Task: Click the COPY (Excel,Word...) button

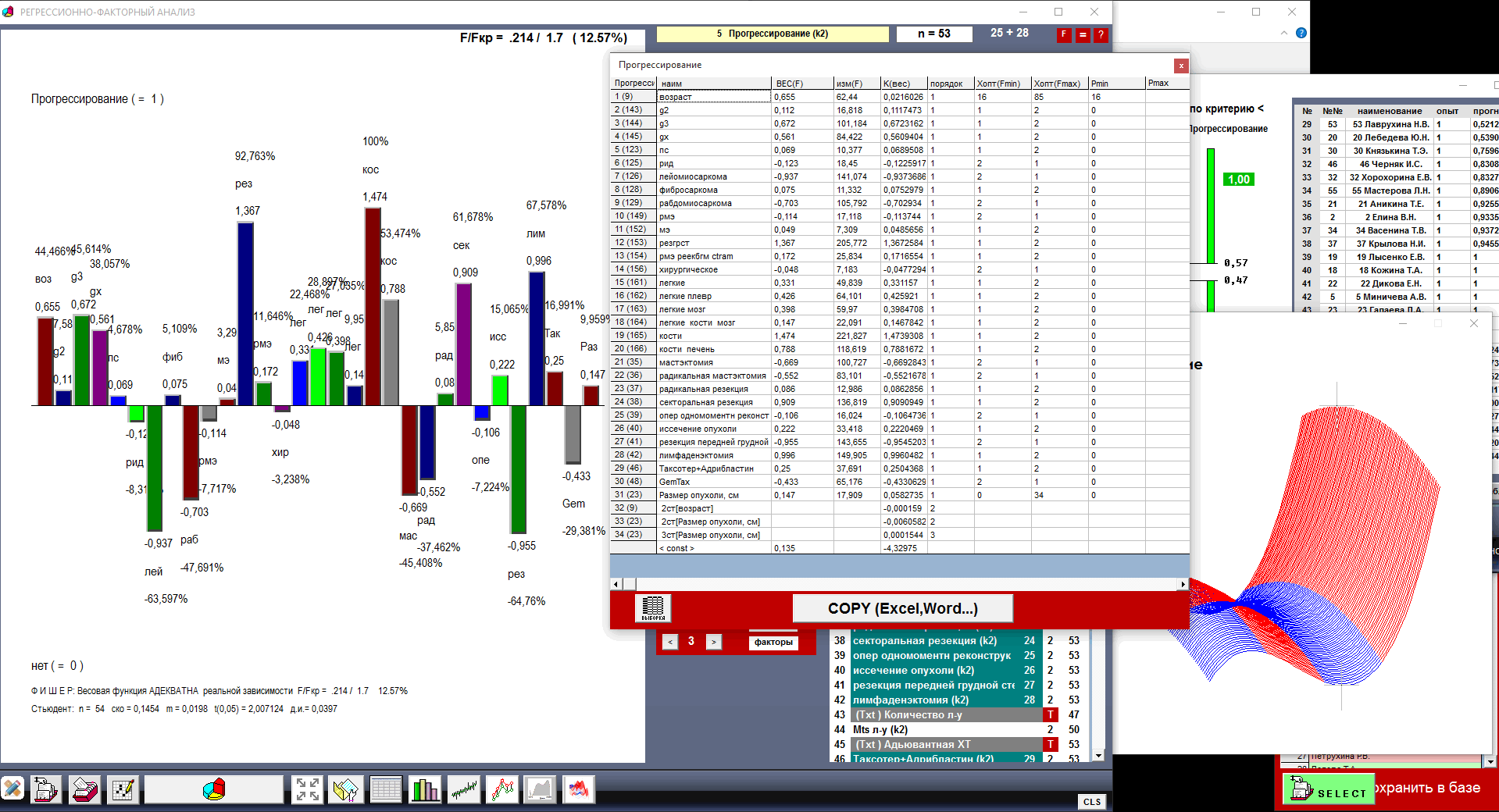Action: point(902,608)
